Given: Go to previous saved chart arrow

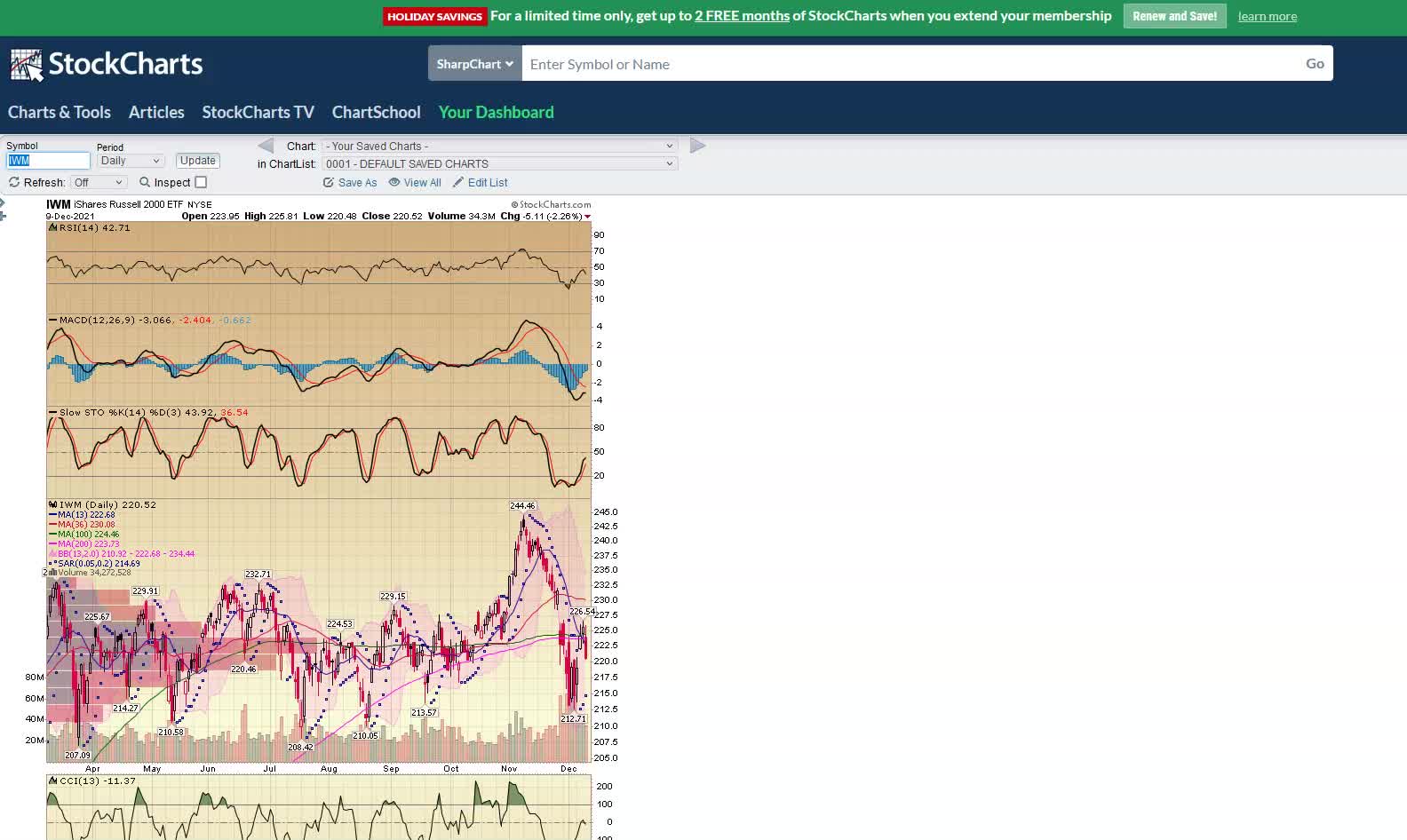Looking at the screenshot, I should (266, 146).
